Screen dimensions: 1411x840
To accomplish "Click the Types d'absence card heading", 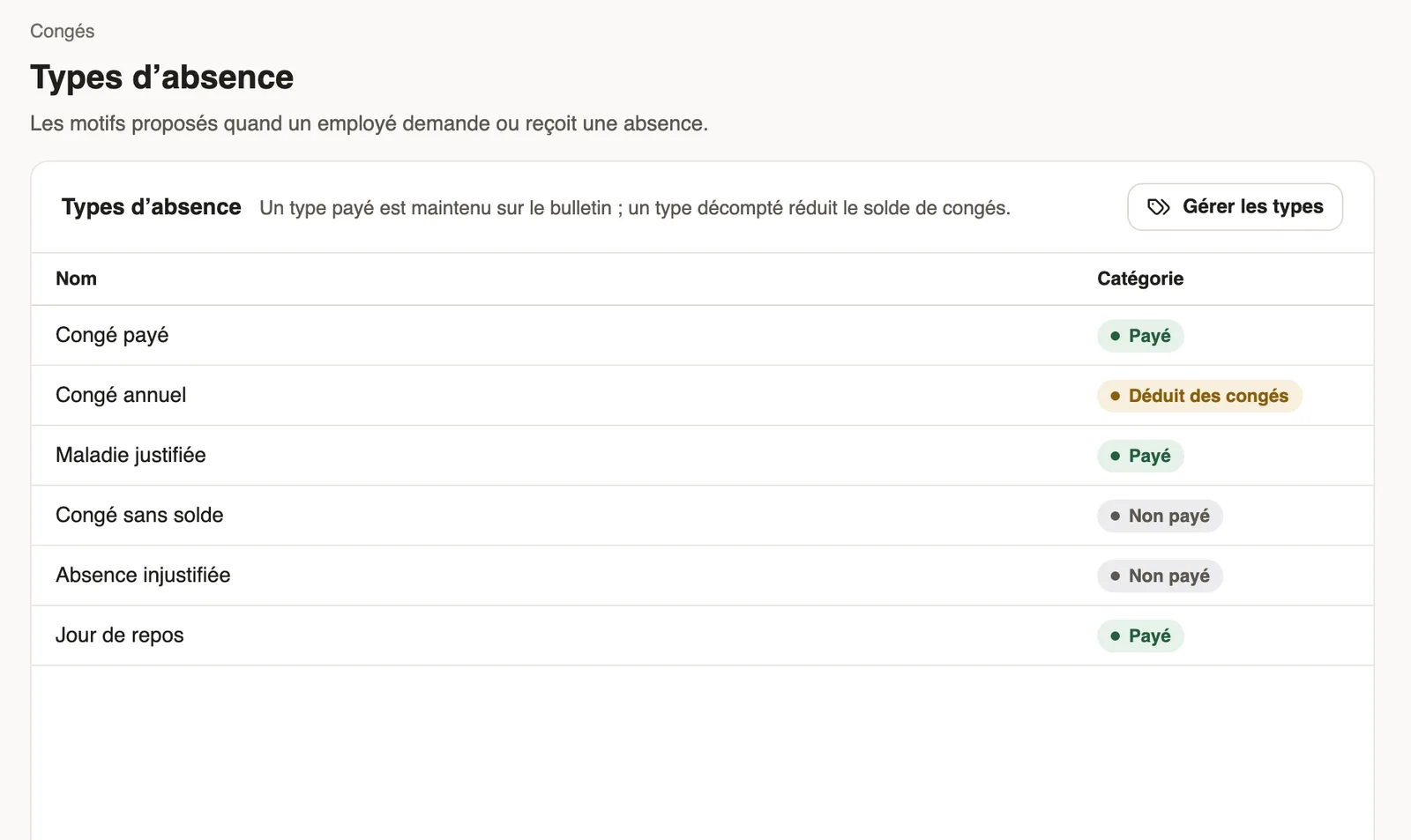I will (x=151, y=207).
